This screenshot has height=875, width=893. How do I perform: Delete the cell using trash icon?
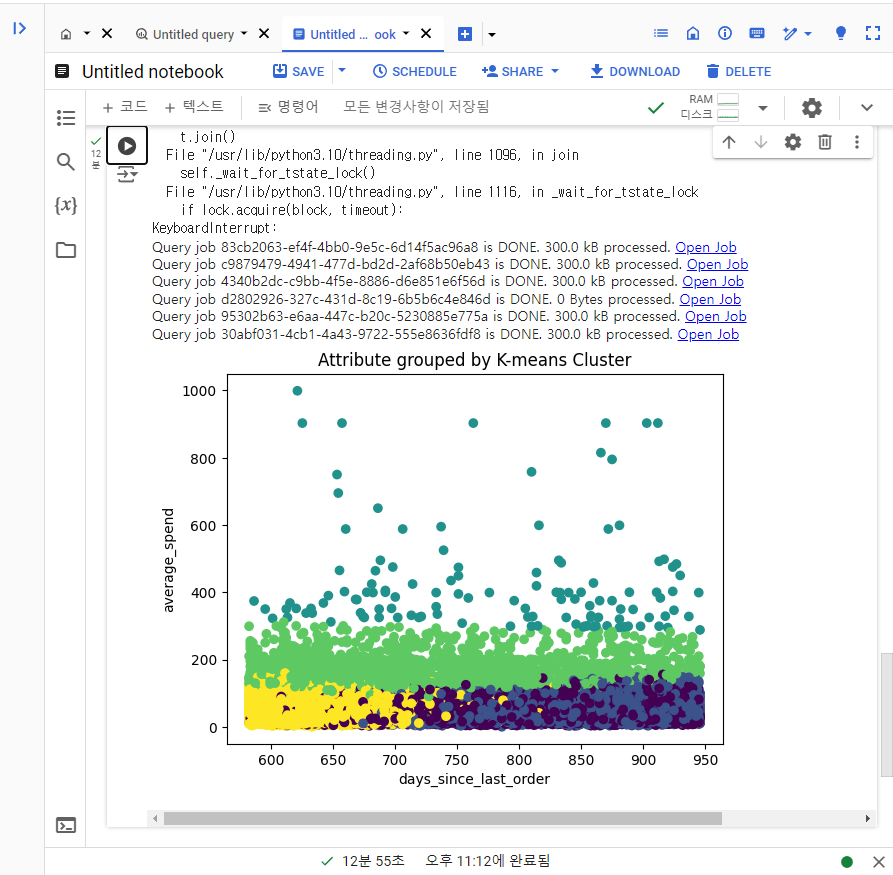click(825, 142)
